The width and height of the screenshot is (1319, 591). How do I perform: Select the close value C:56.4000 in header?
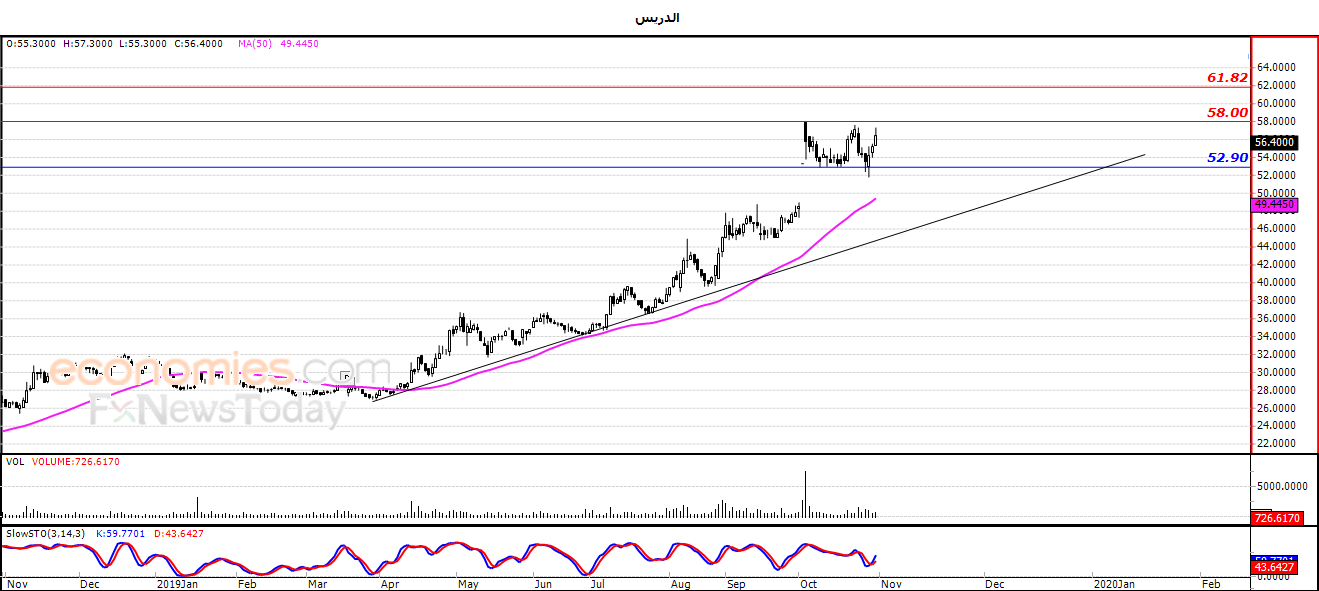coord(198,44)
